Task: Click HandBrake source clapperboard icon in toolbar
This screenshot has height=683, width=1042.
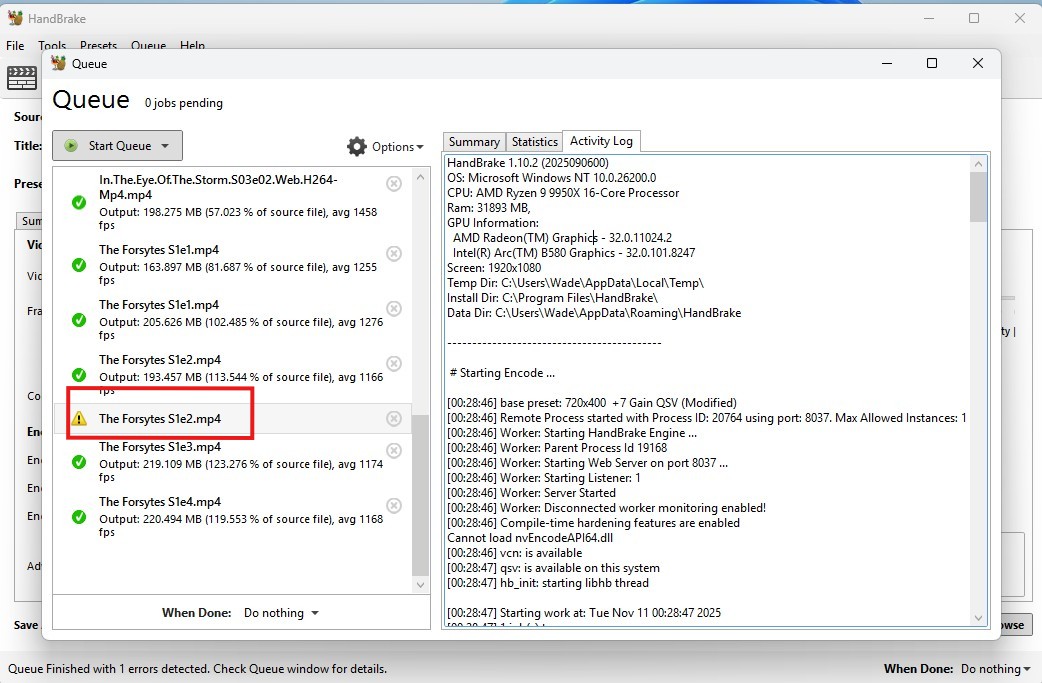Action: (22, 77)
